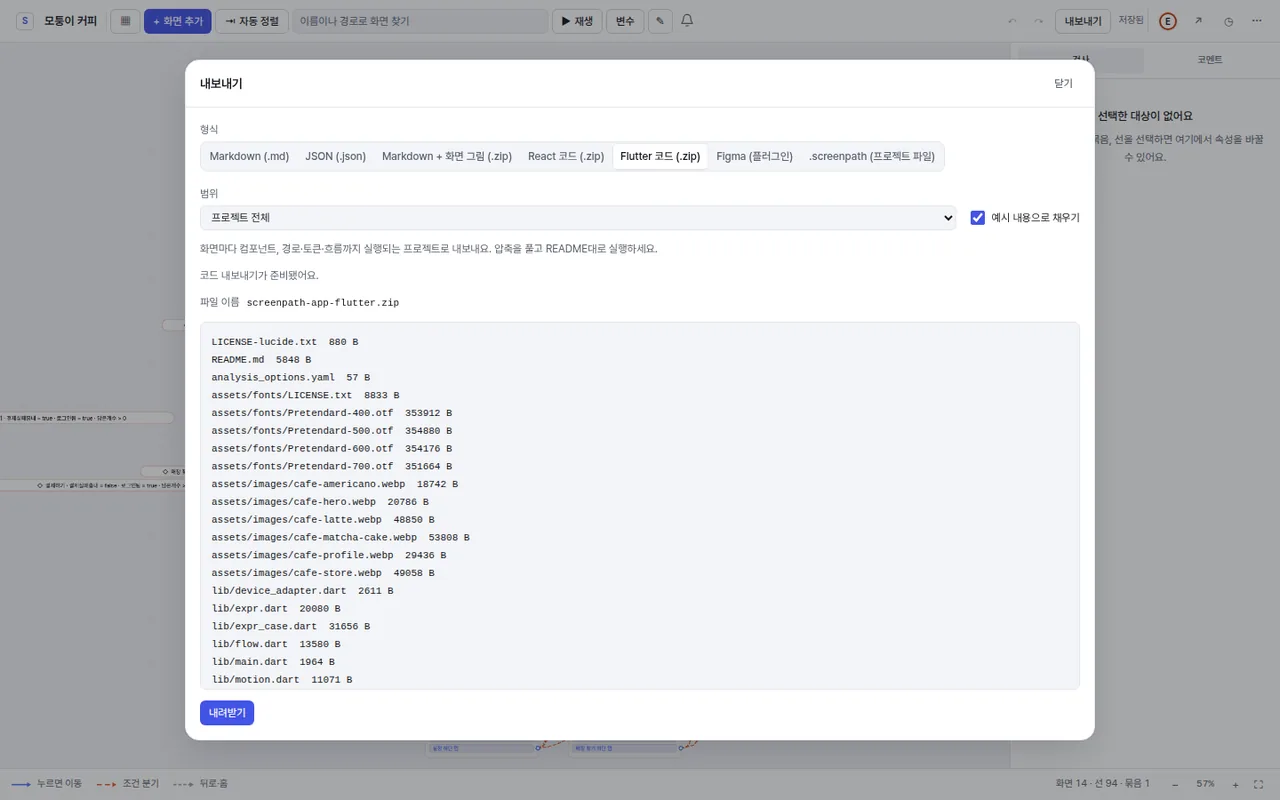Viewport: 1280px width, 800px height.
Task: Click assets/images/cafe-latte.webp row
Action: [323, 520]
